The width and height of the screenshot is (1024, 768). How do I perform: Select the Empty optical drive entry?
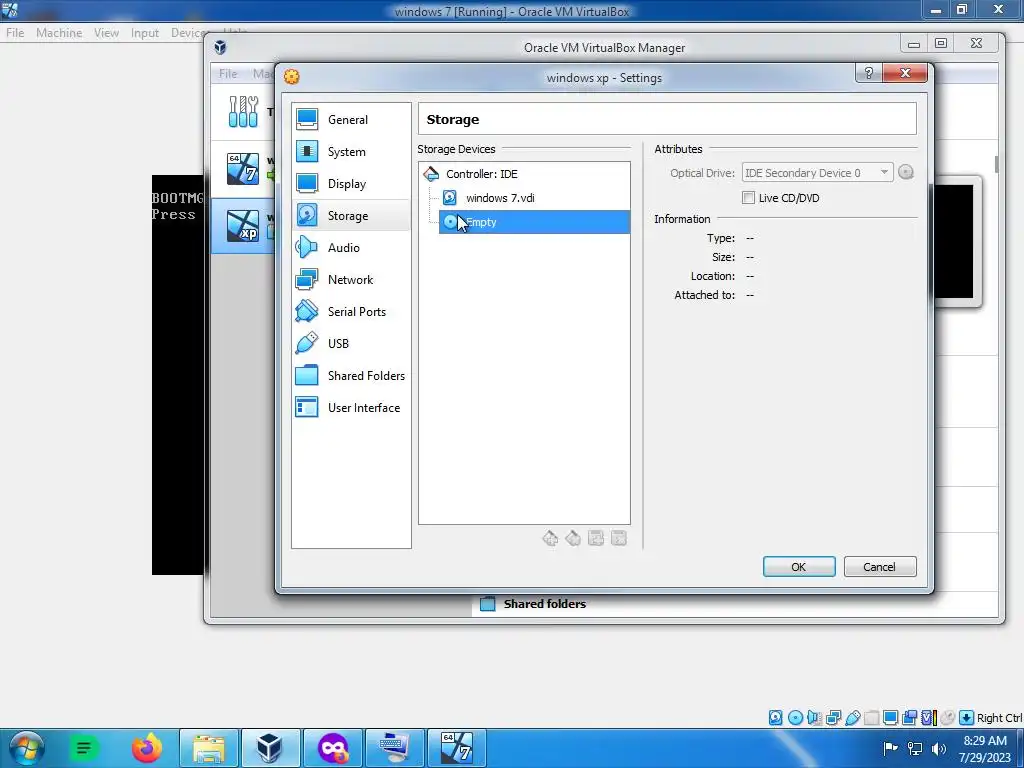pos(534,222)
